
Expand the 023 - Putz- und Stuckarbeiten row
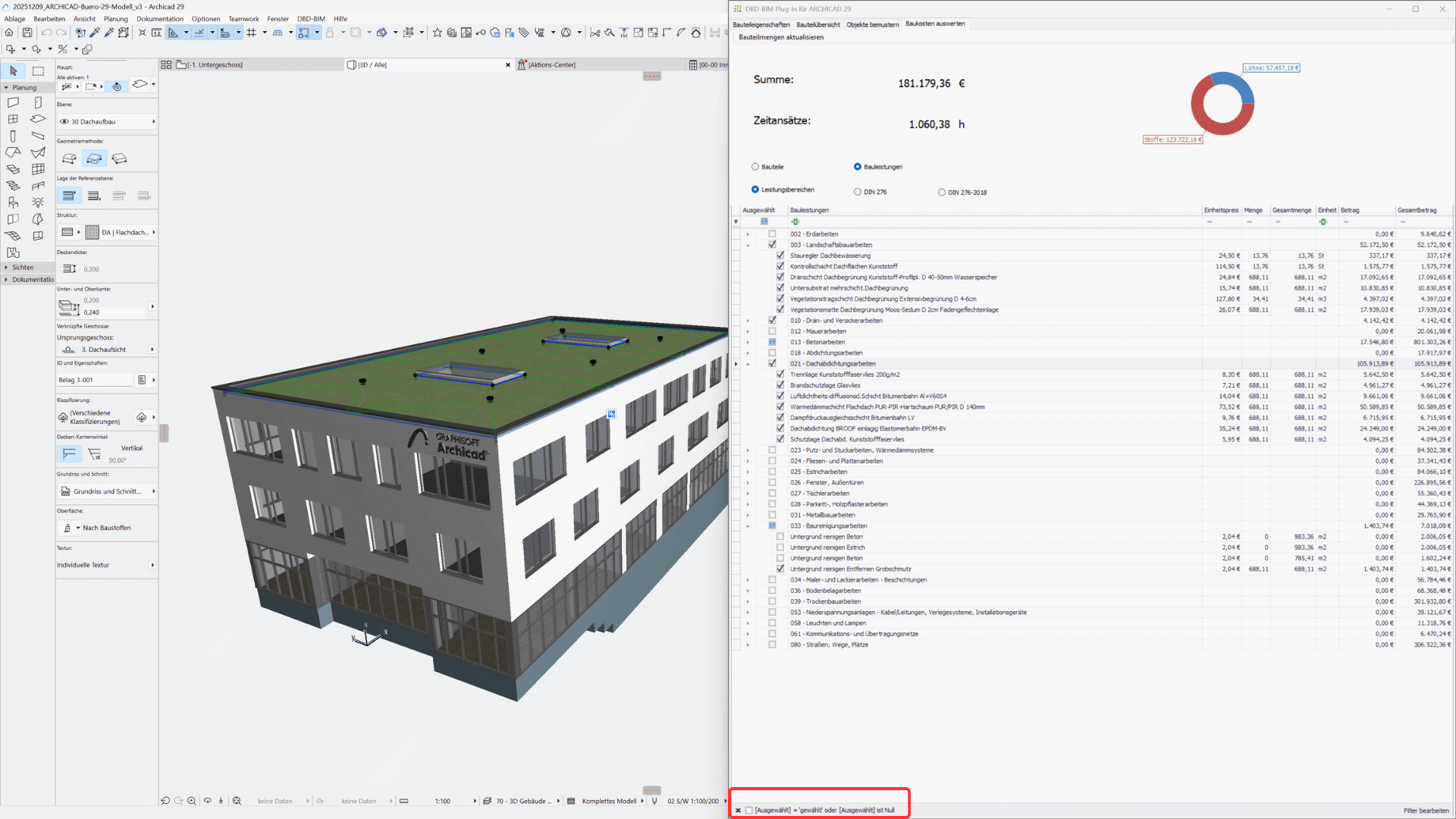pos(748,450)
